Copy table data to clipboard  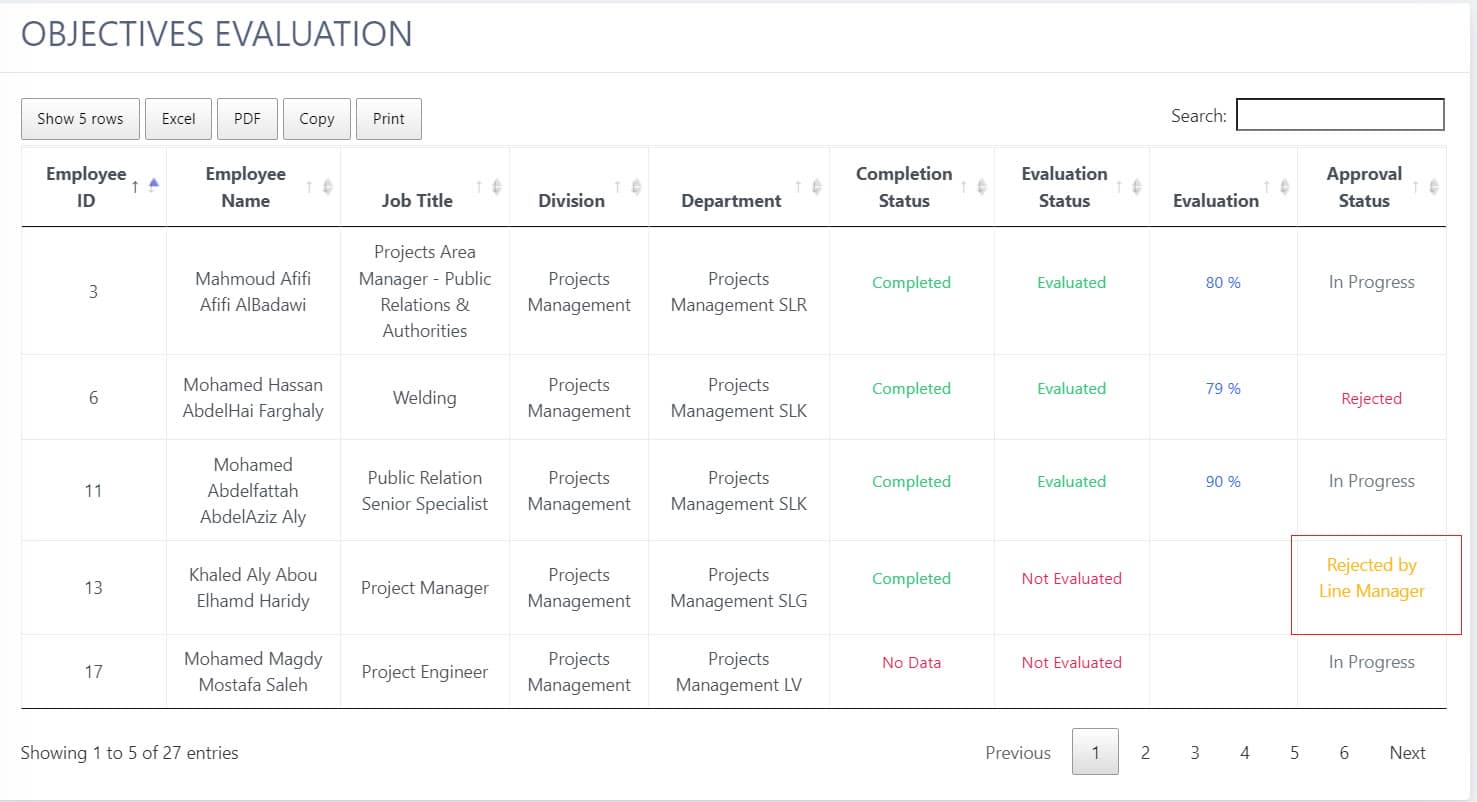tap(317, 119)
